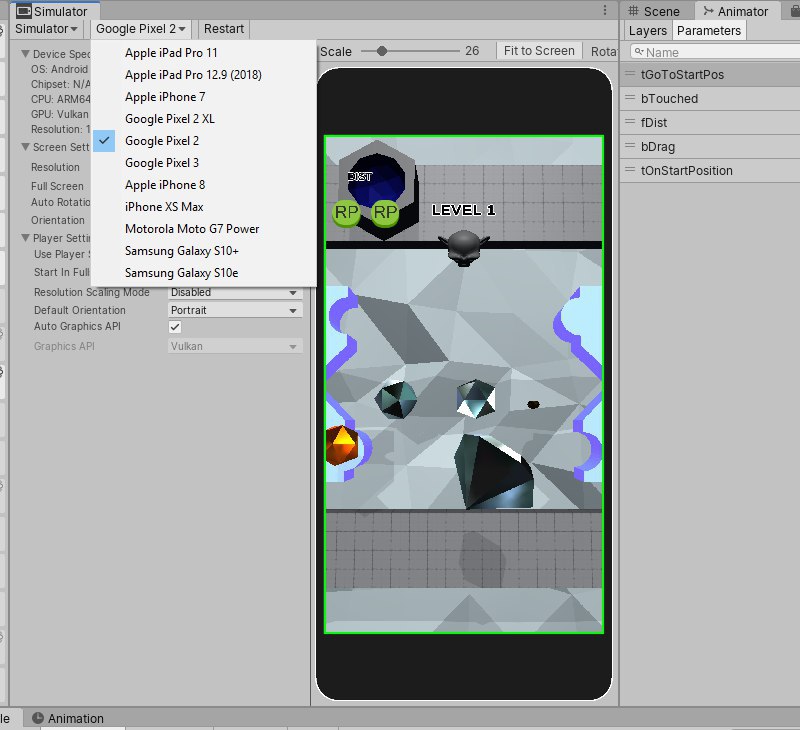The image size is (800, 730).
Task: Collapse the Player Settings section
Action: pyautogui.click(x=25, y=238)
